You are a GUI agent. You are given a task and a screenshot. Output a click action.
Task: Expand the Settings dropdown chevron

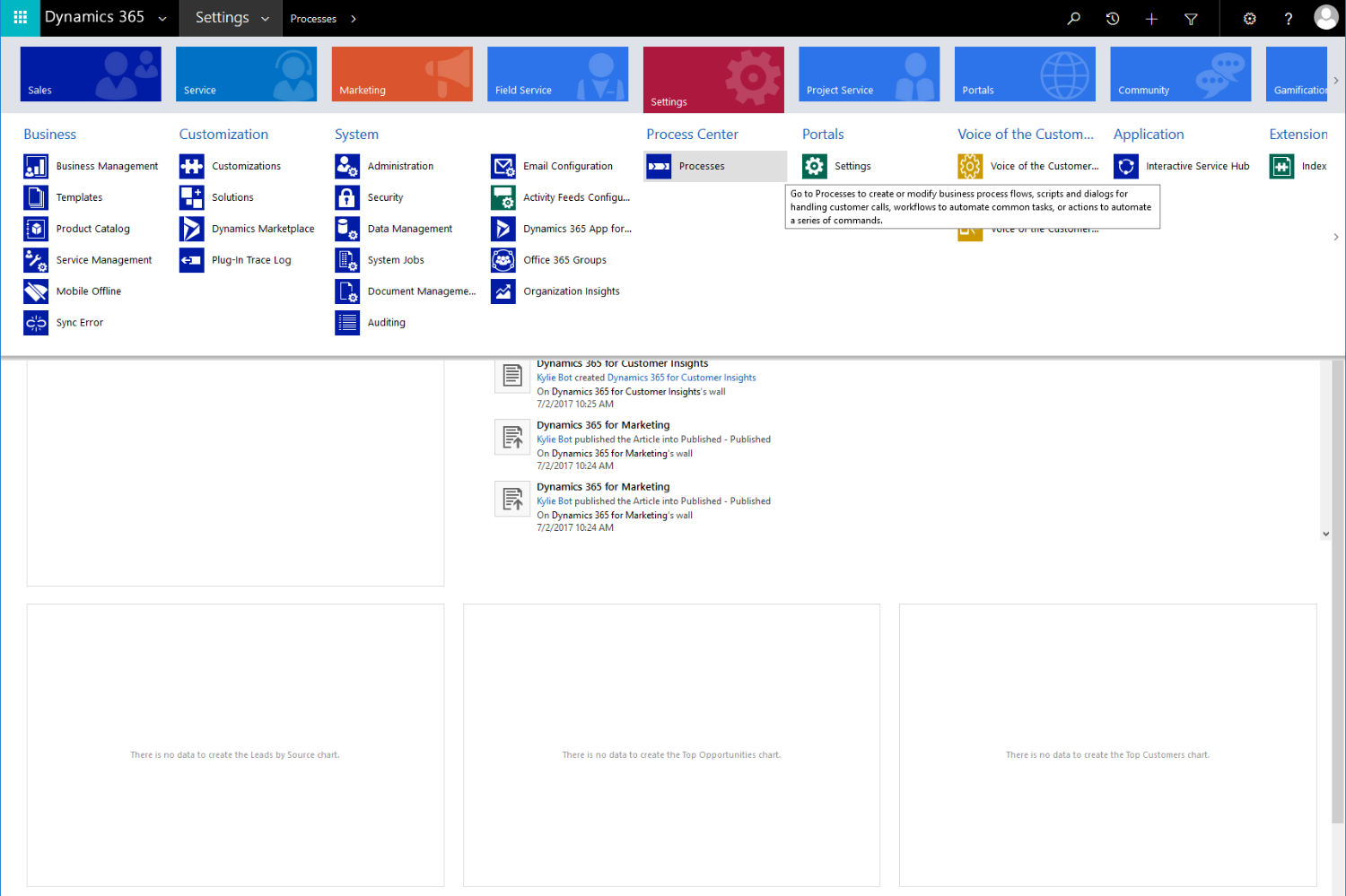265,19
